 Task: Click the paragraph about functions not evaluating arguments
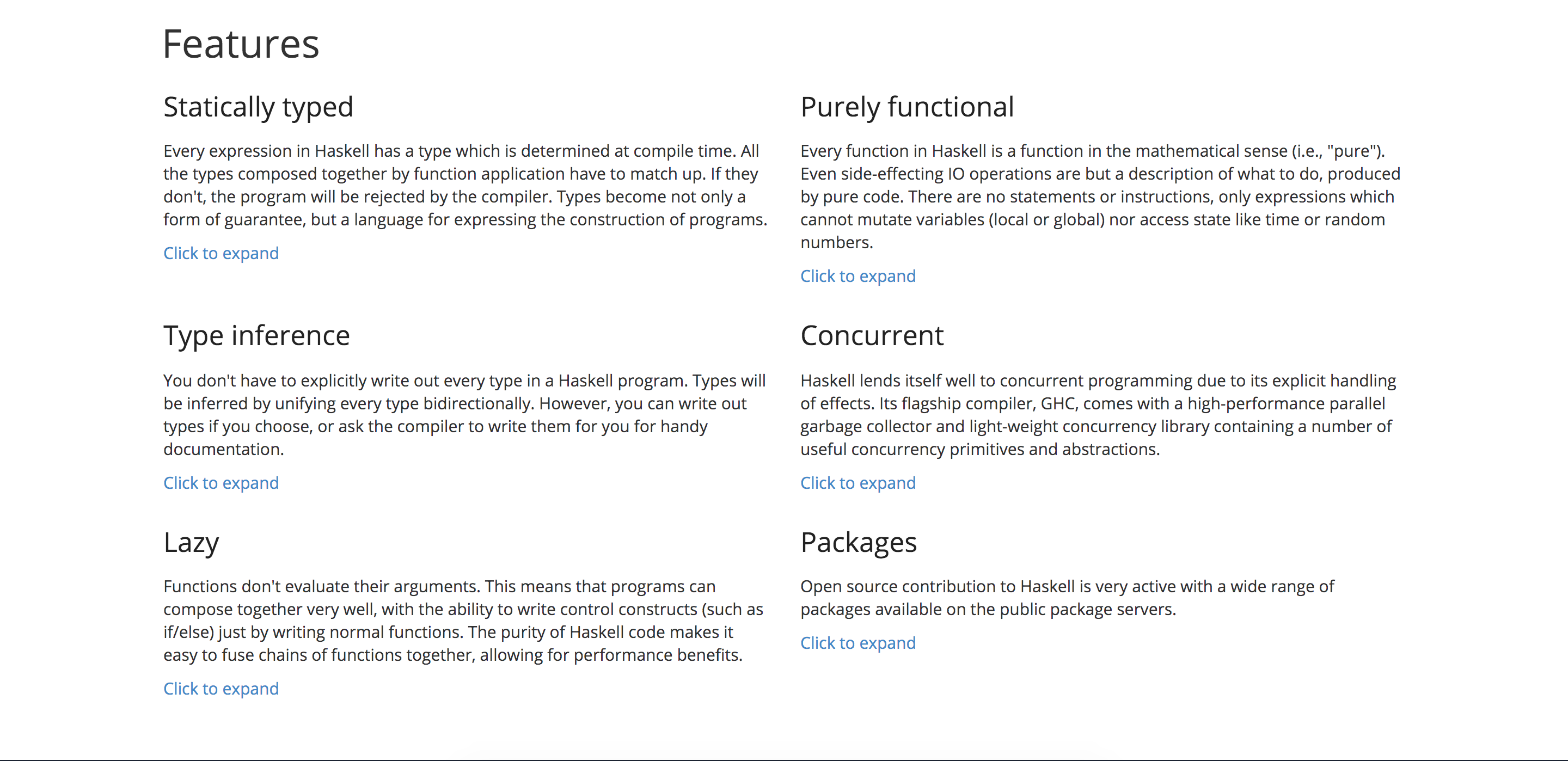(463, 621)
